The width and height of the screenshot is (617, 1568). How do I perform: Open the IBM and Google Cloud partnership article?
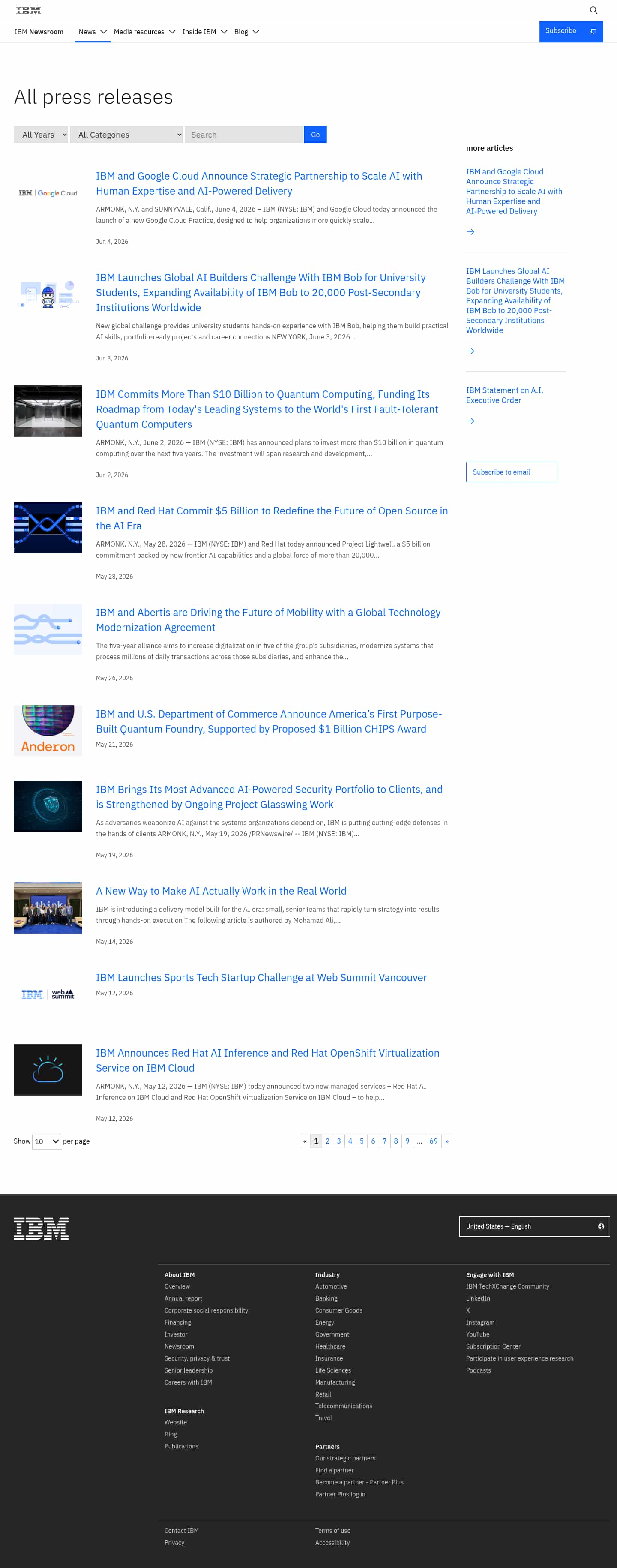pyautogui.click(x=259, y=183)
